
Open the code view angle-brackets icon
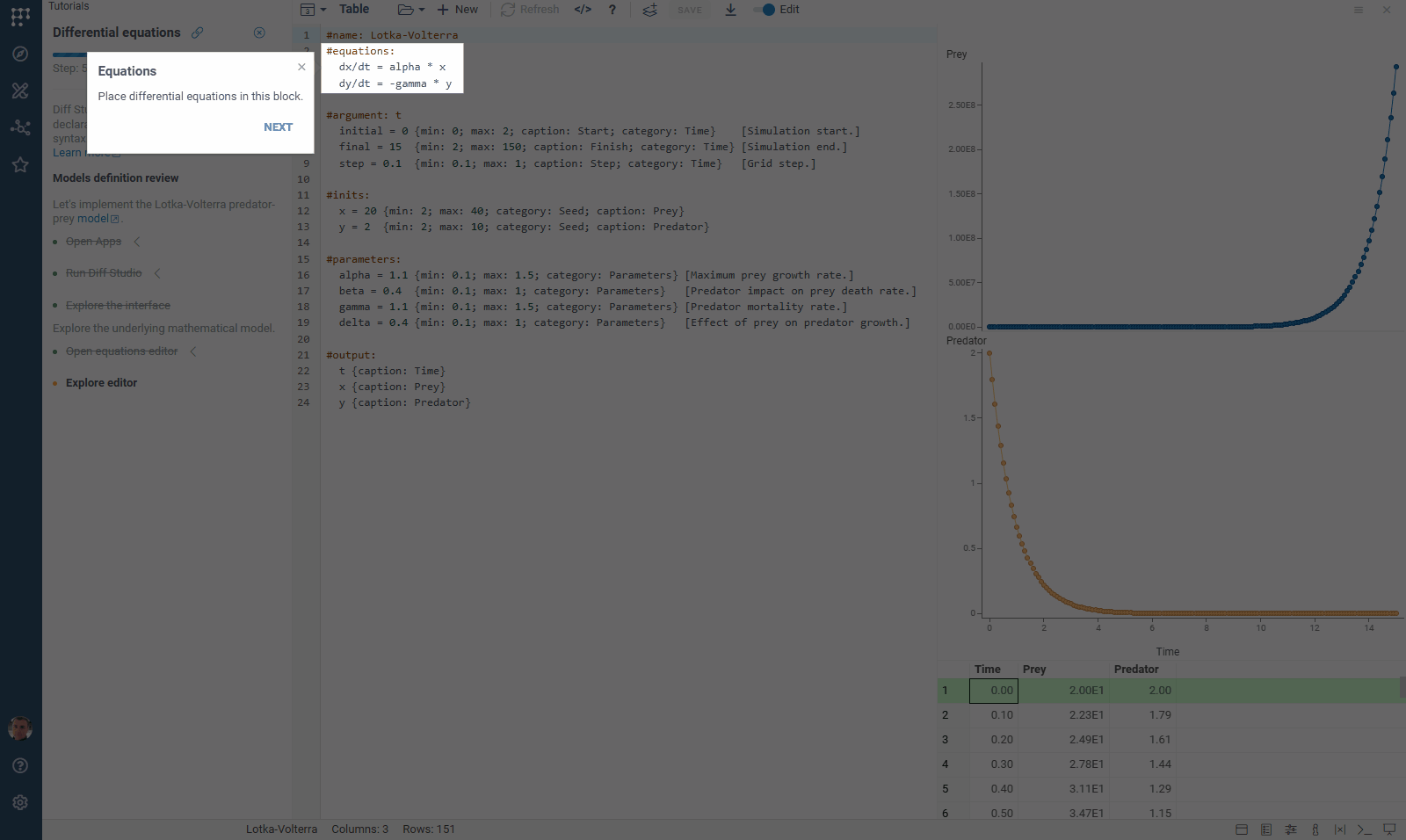point(583,10)
